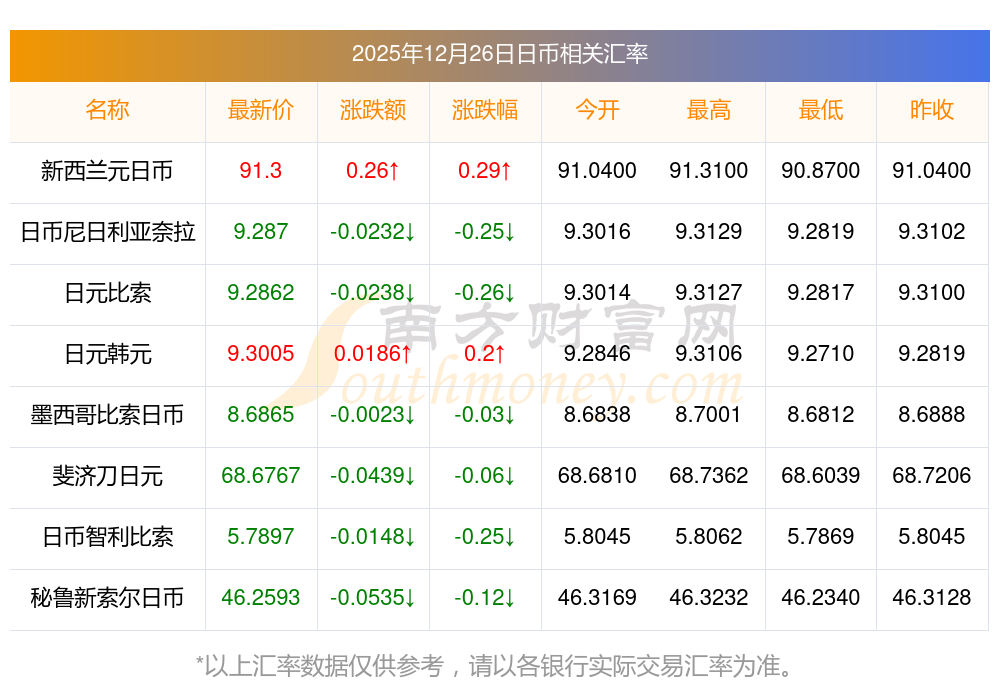Click high value 5.8062

709,536
